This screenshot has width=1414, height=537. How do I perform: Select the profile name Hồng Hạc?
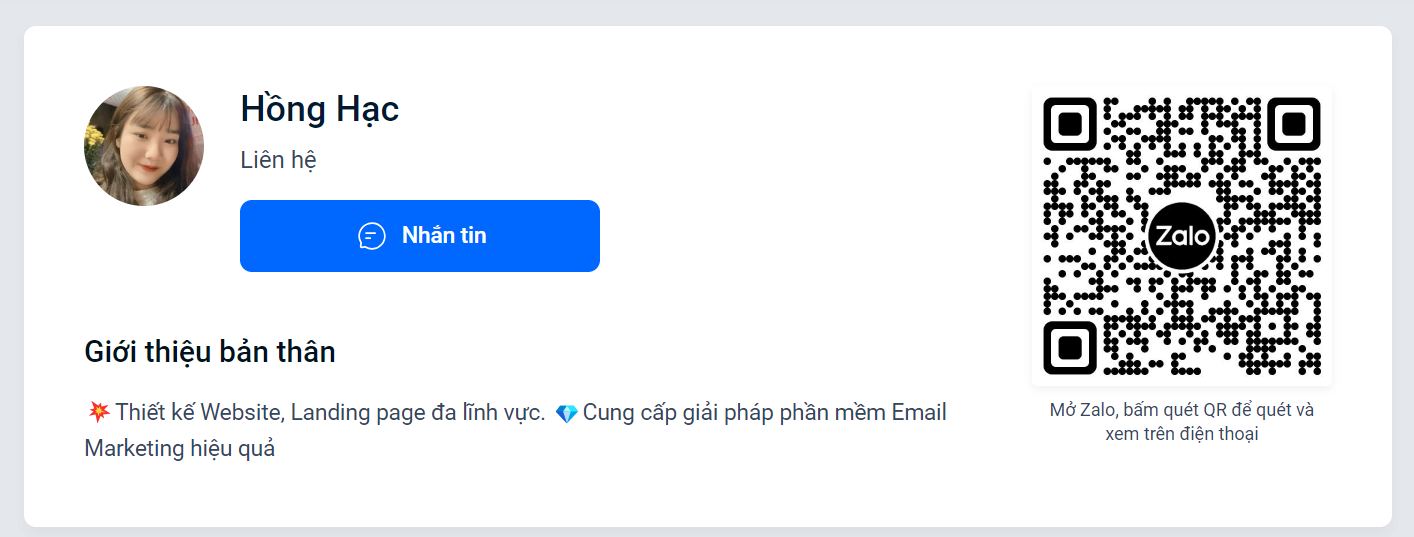coord(320,109)
